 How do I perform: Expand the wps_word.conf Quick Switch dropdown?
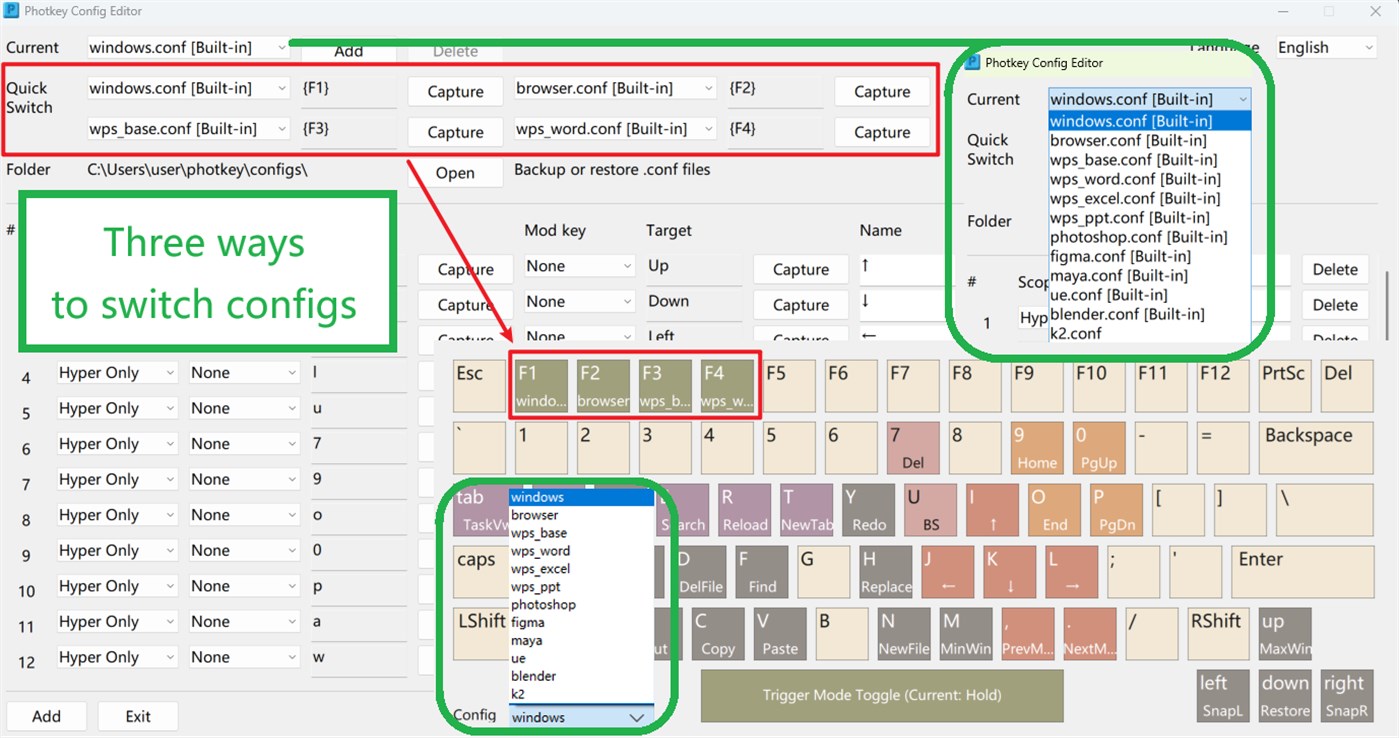click(615, 128)
